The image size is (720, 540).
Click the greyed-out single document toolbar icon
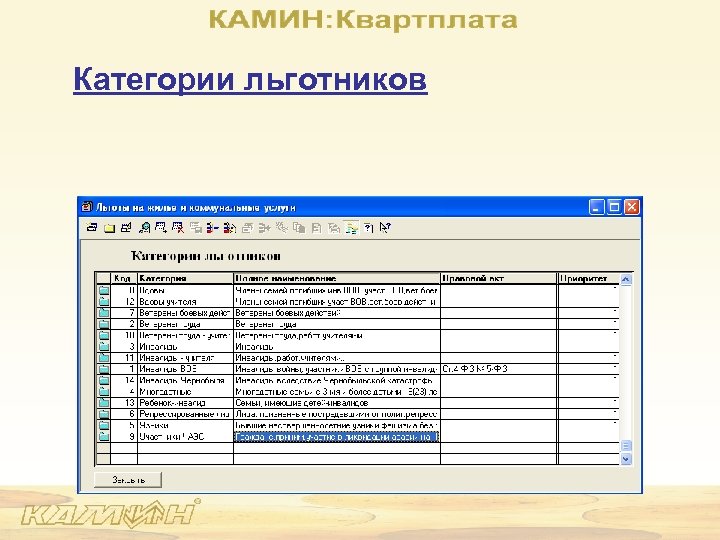pos(316,228)
